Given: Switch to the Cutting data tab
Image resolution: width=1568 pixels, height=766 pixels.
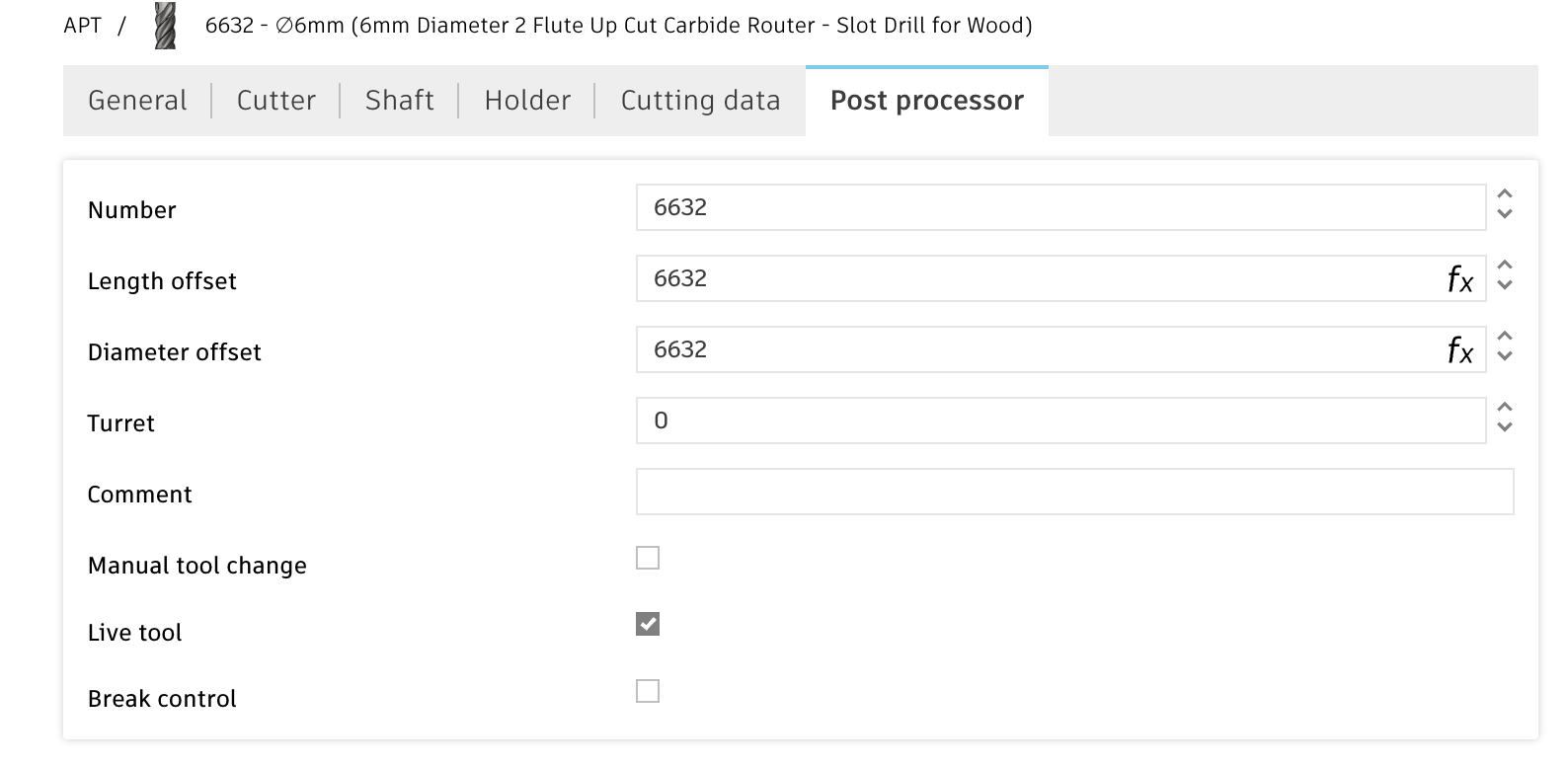Looking at the screenshot, I should pyautogui.click(x=700, y=101).
